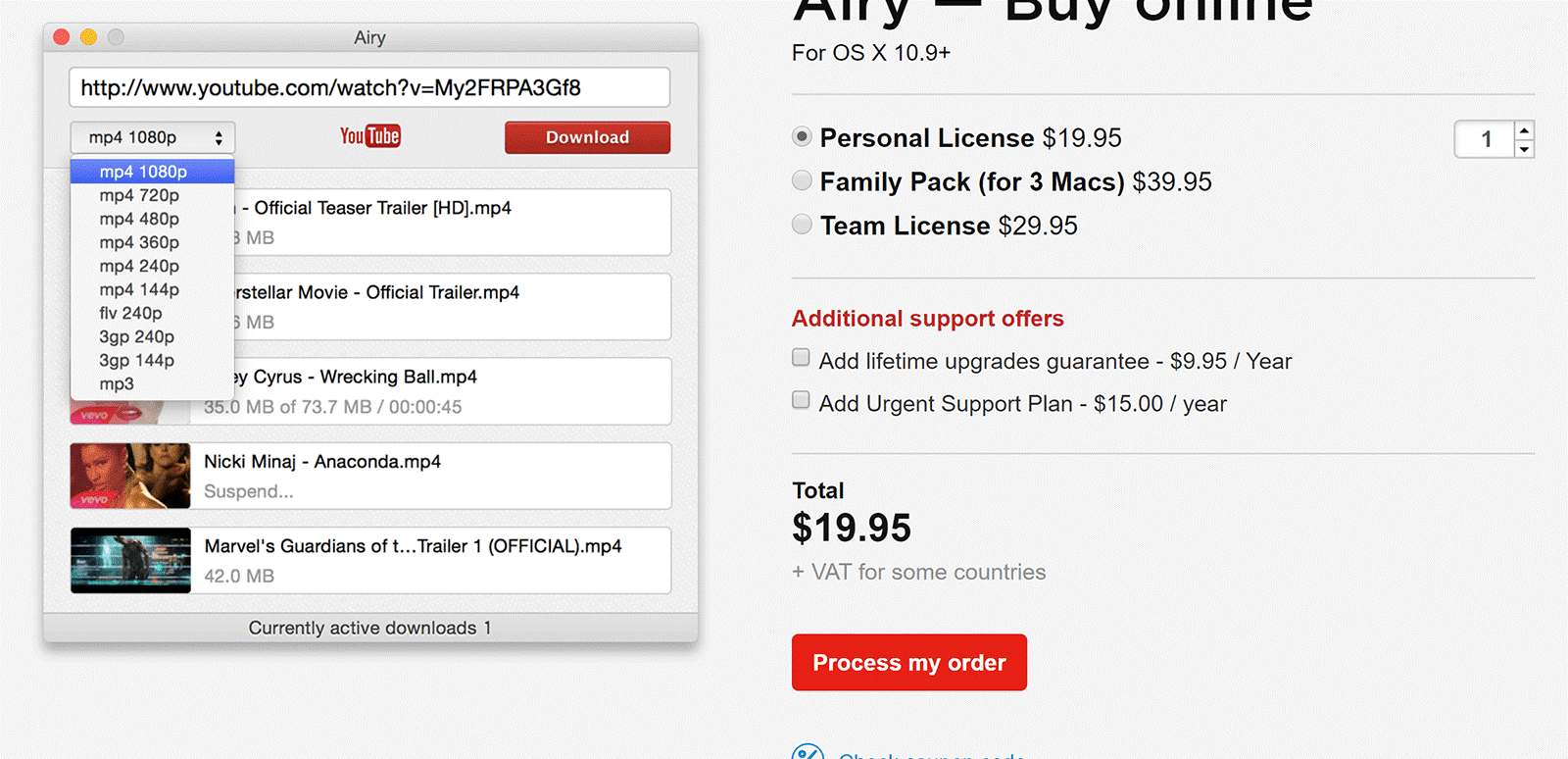Click the YouTube logo in Airy
Screen dimensions: 1568x759
370,136
